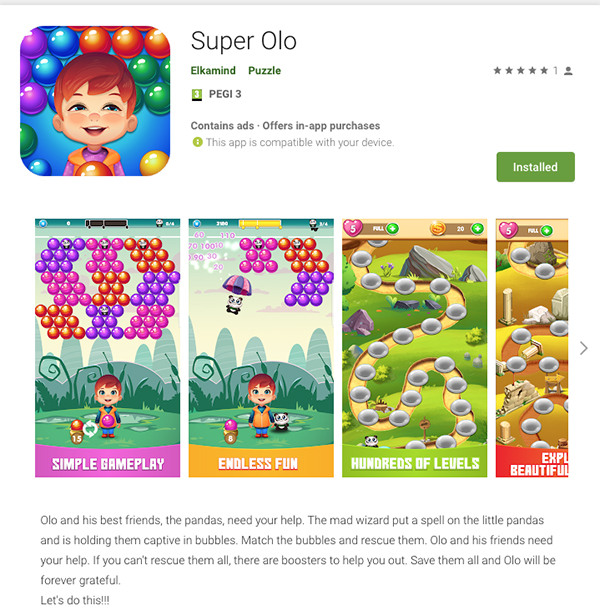
Task: Click the Super Olo app icon
Action: point(95,101)
